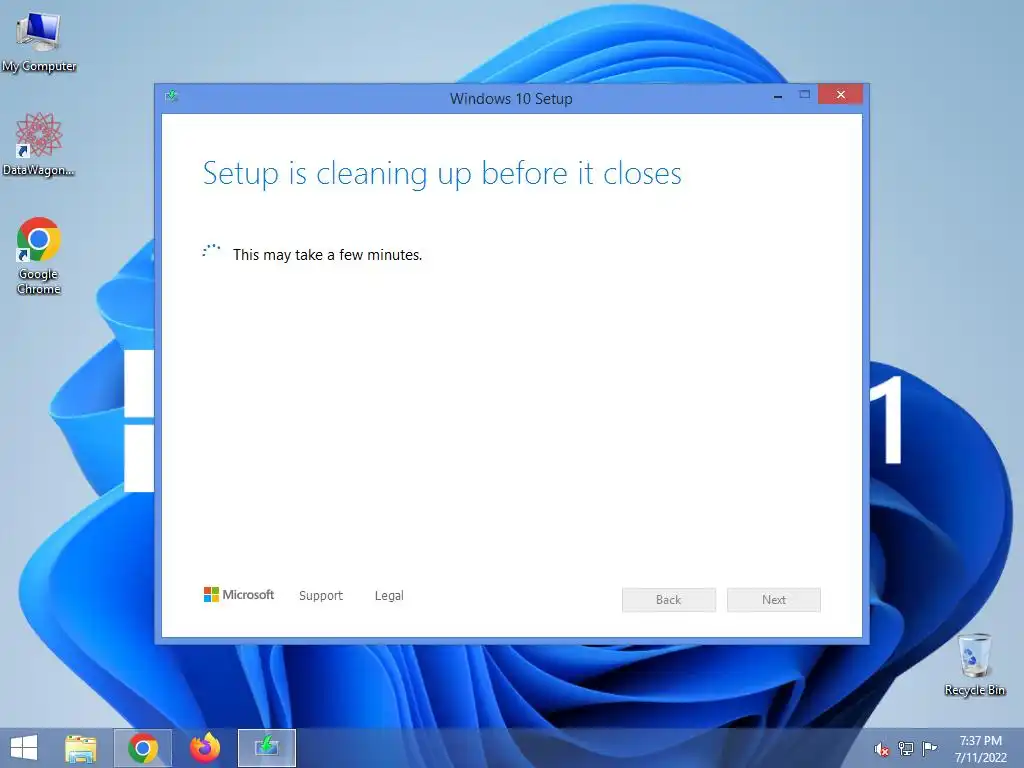1024x768 pixels.
Task: Click the muted volume tray icon
Action: [x=882, y=750]
